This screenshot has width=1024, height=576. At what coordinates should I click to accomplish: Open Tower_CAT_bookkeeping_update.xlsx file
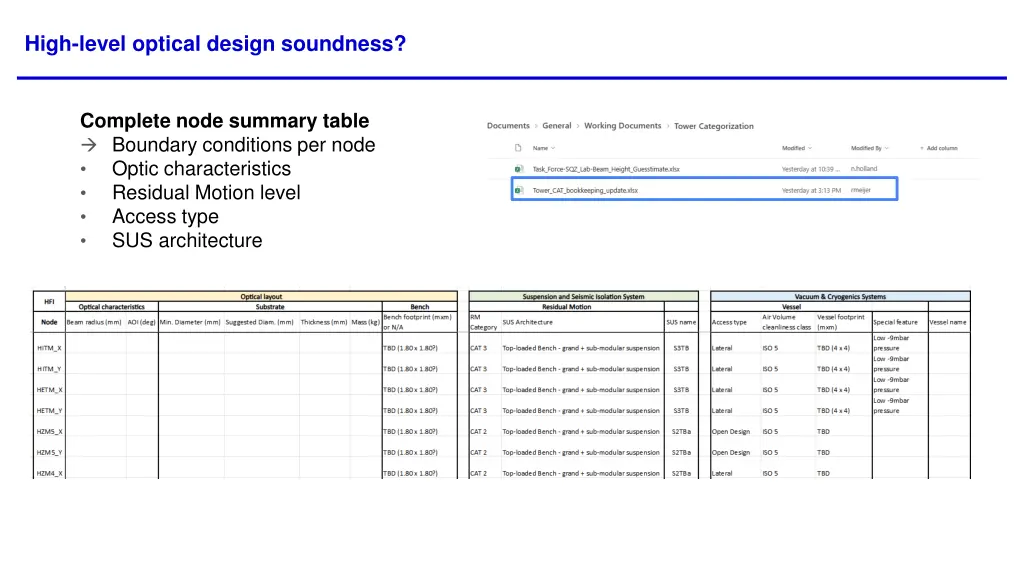point(585,191)
